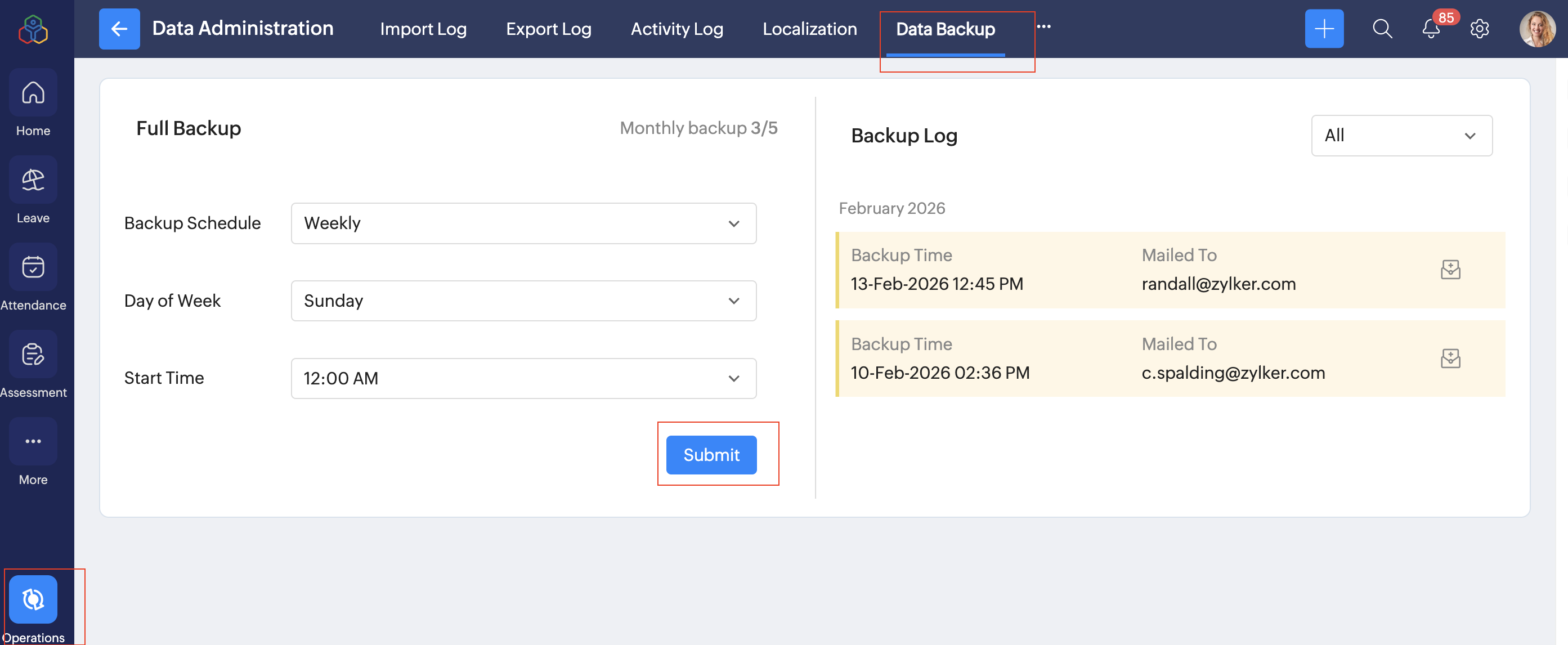
Task: Expand the Backup Schedule dropdown
Action: pyautogui.click(x=523, y=223)
